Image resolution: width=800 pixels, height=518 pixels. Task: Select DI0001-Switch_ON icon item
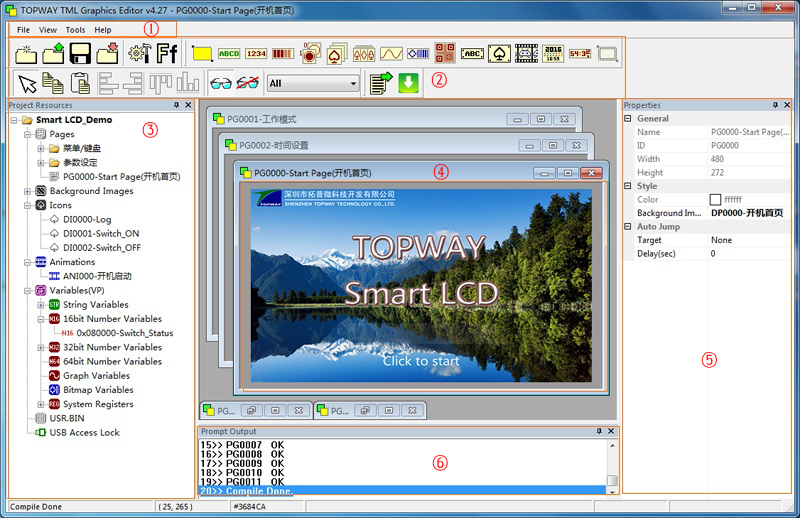[x=101, y=234]
